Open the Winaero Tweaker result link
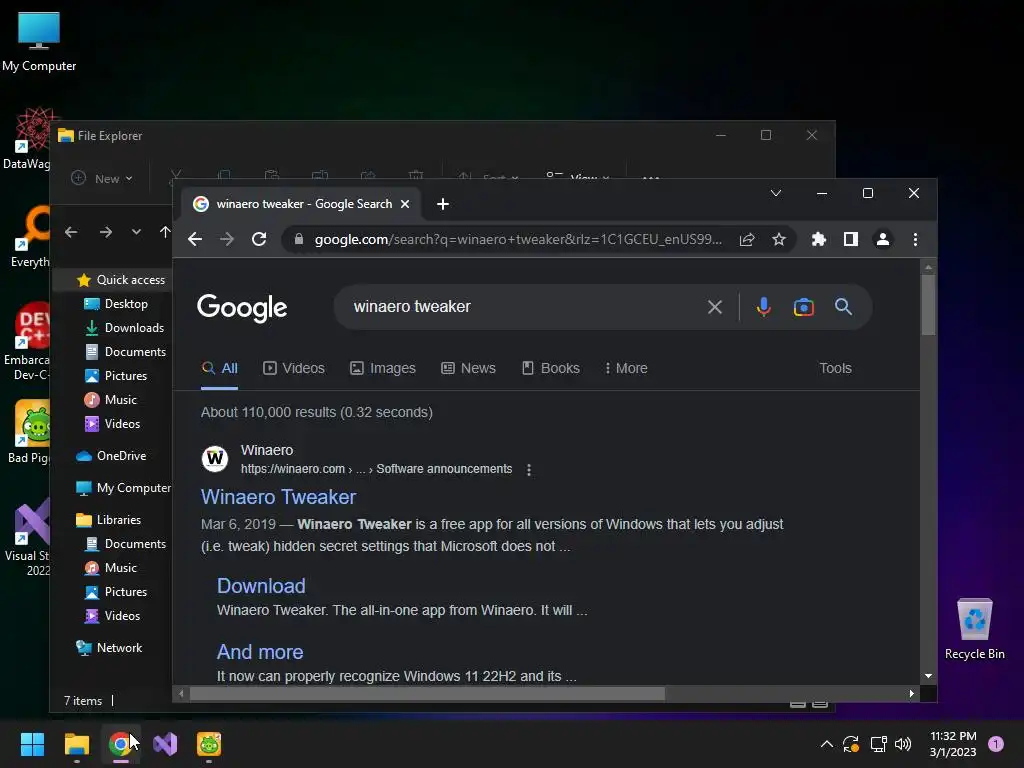The width and height of the screenshot is (1024, 768). tap(278, 497)
